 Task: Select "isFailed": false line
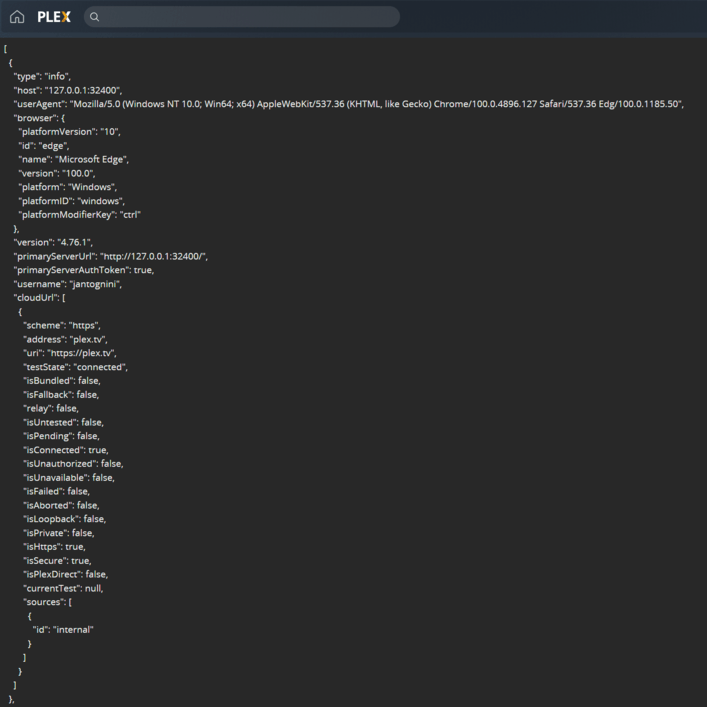tap(56, 491)
